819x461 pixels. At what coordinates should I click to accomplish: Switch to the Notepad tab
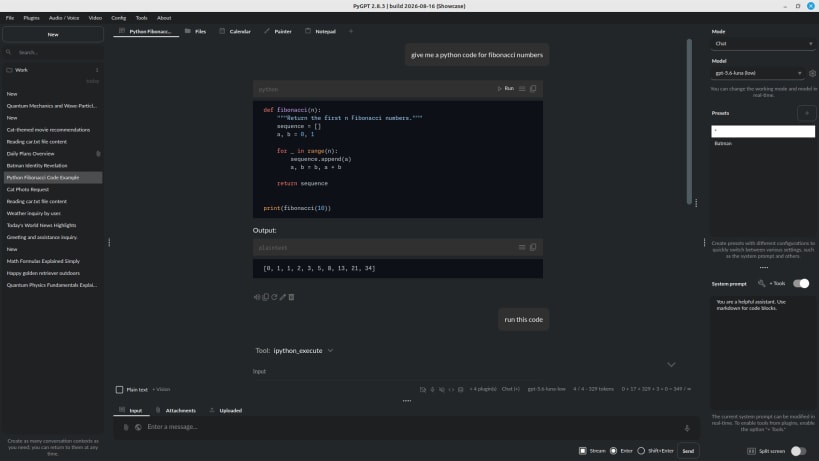(320, 31)
